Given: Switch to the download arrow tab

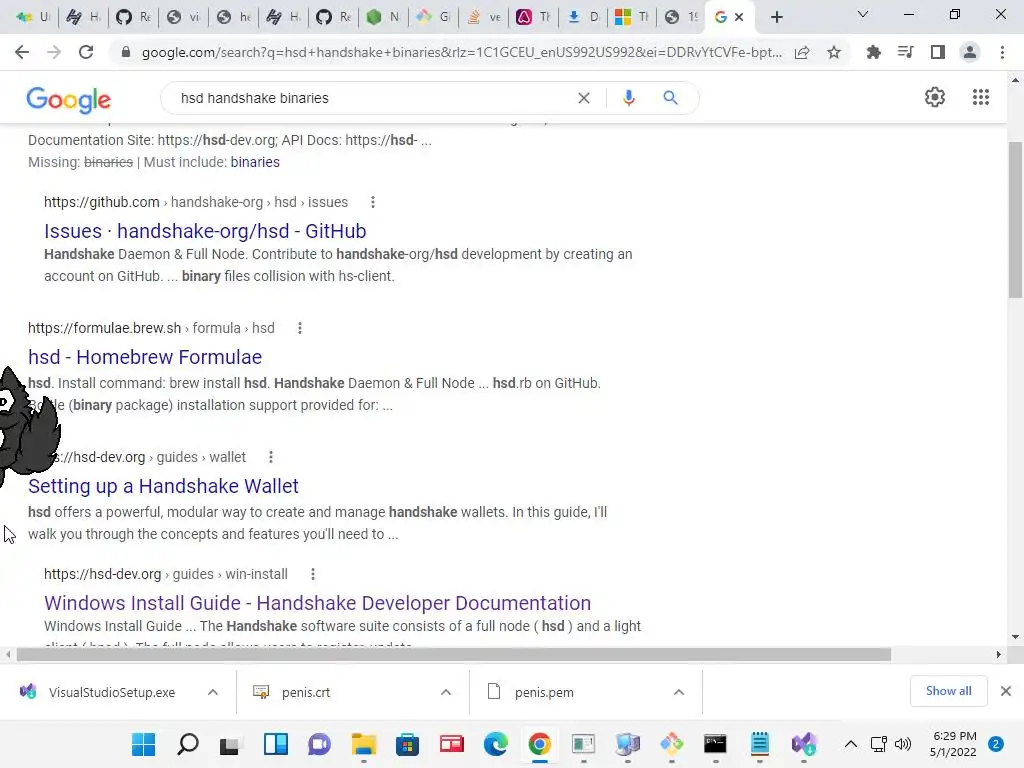Looking at the screenshot, I should point(583,17).
